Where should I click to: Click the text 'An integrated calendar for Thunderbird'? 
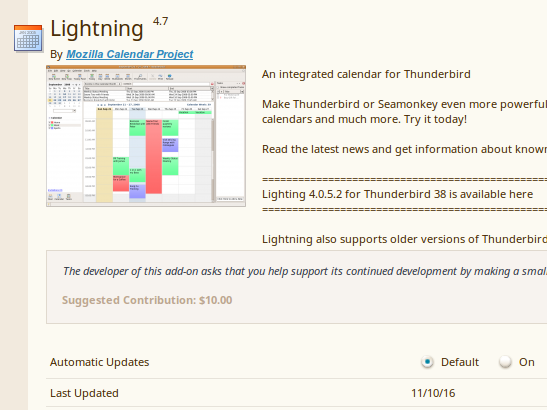click(x=366, y=74)
